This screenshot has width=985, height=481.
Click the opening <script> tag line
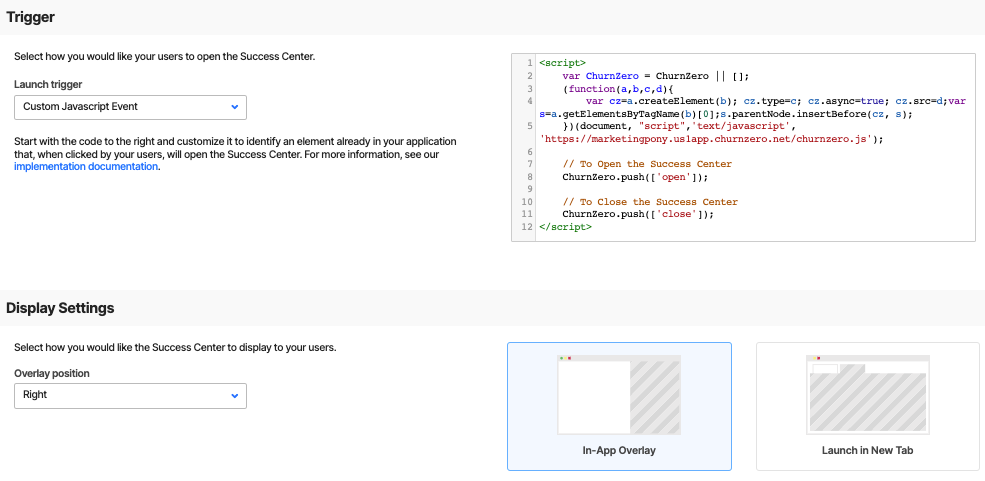point(562,63)
